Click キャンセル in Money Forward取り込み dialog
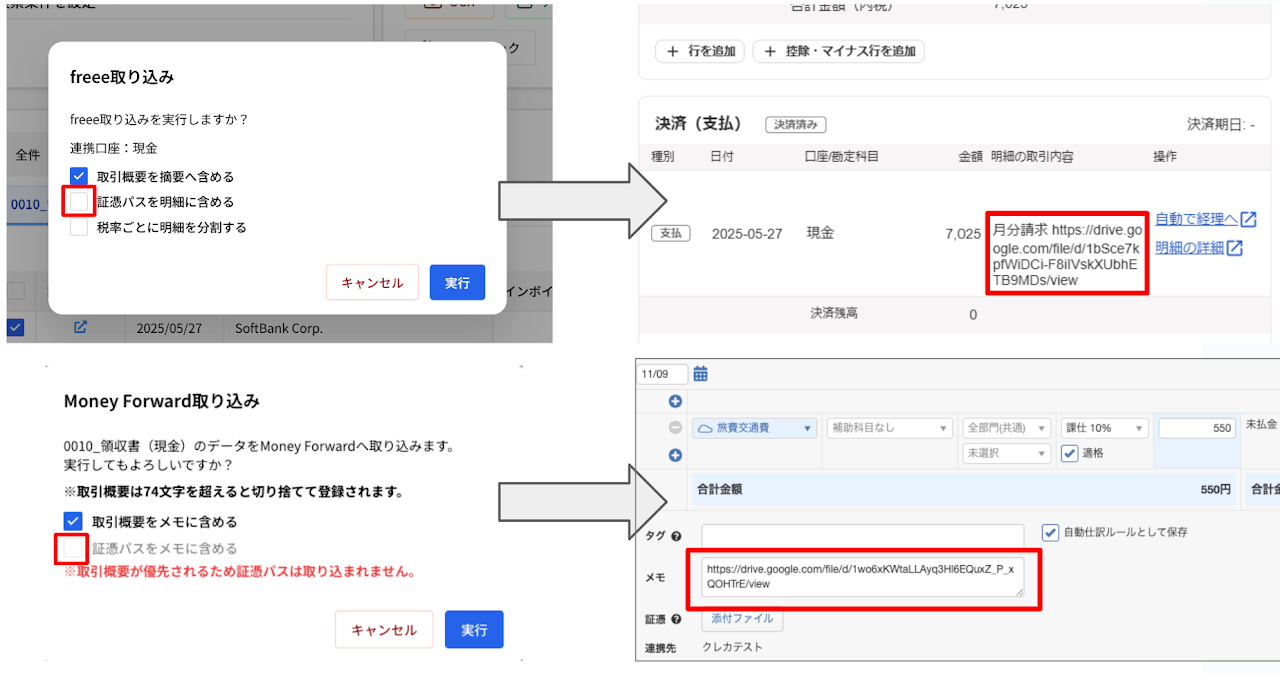The image size is (1280, 673). pos(384,630)
